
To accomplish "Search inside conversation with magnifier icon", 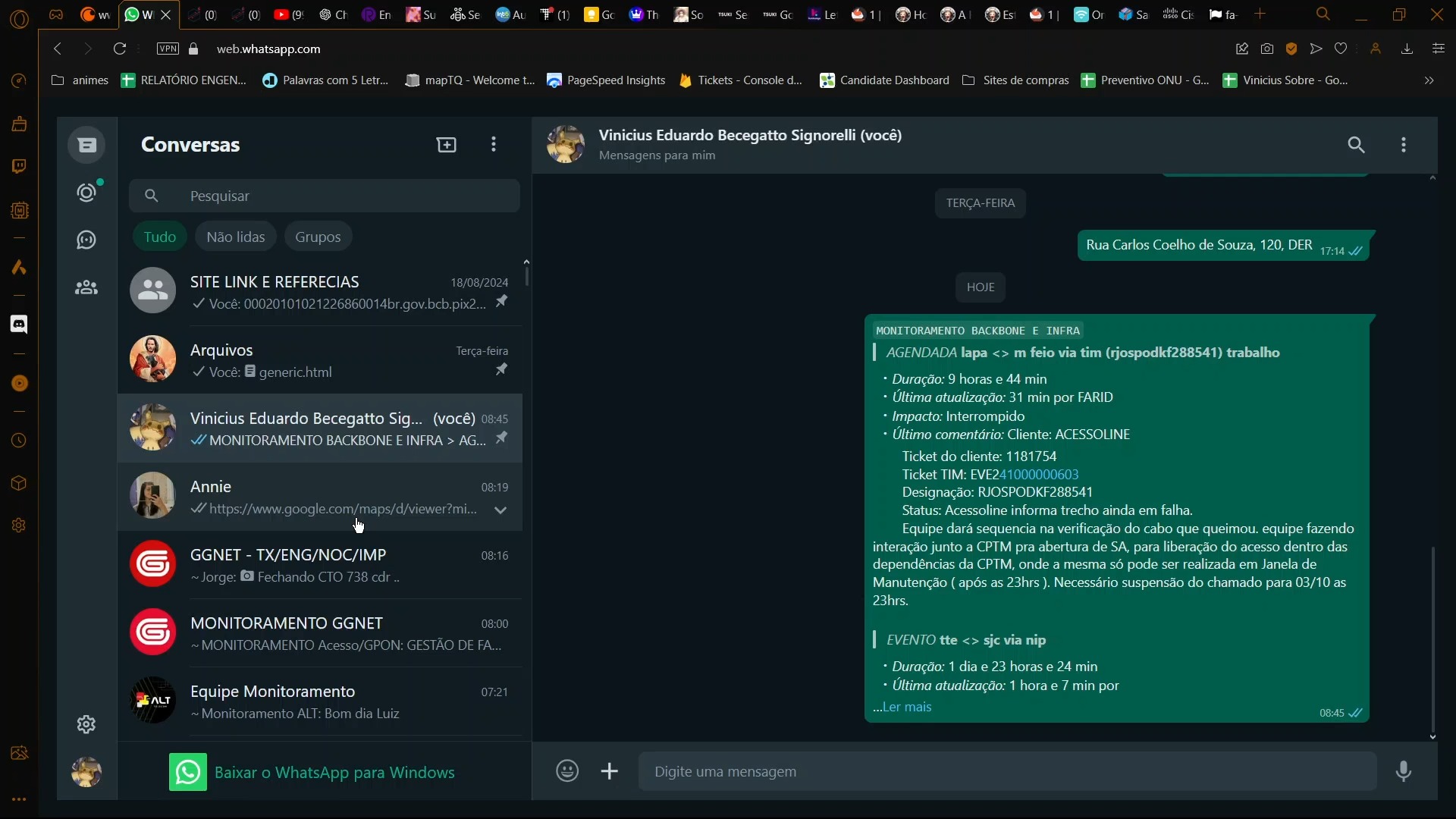I will click(x=1356, y=145).
